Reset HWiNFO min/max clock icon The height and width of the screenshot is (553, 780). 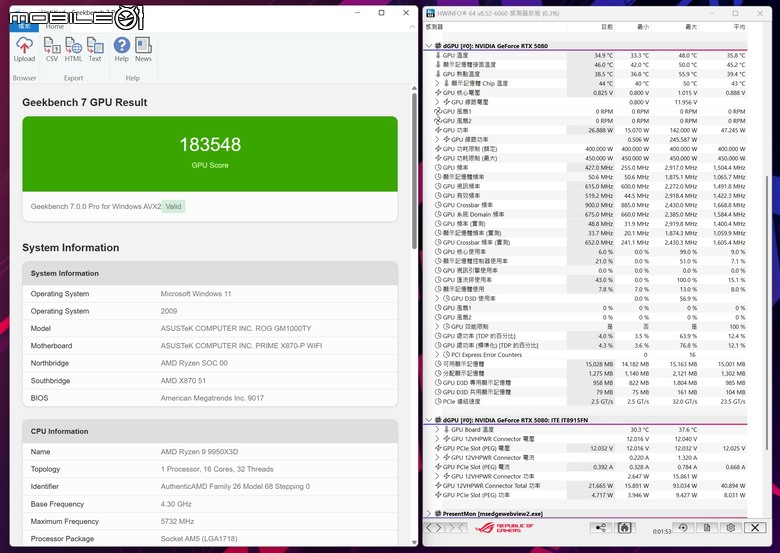point(683,528)
